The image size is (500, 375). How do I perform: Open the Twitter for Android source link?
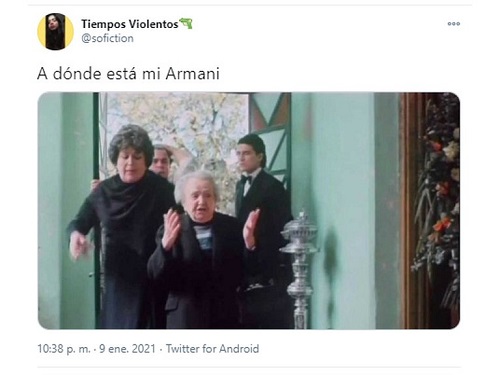212,349
